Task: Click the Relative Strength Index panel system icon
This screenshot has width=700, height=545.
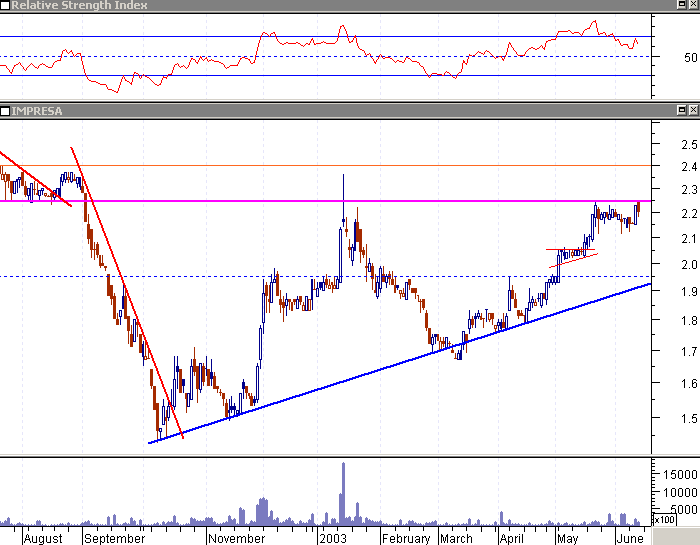Action: tap(4, 5)
